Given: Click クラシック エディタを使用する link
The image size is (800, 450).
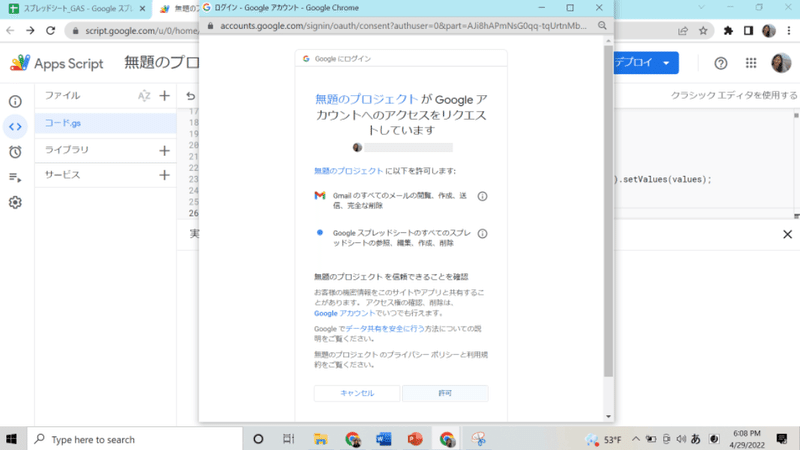Looking at the screenshot, I should tap(734, 95).
